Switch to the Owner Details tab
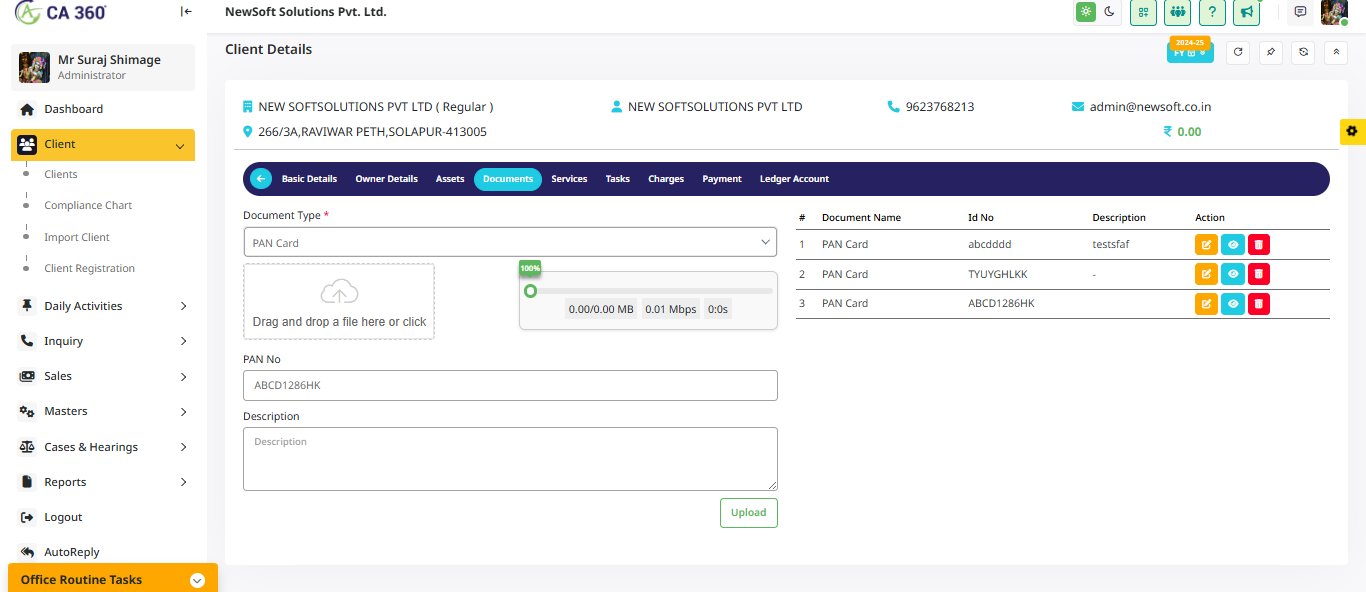Viewport: 1366px width, 592px height. point(386,179)
